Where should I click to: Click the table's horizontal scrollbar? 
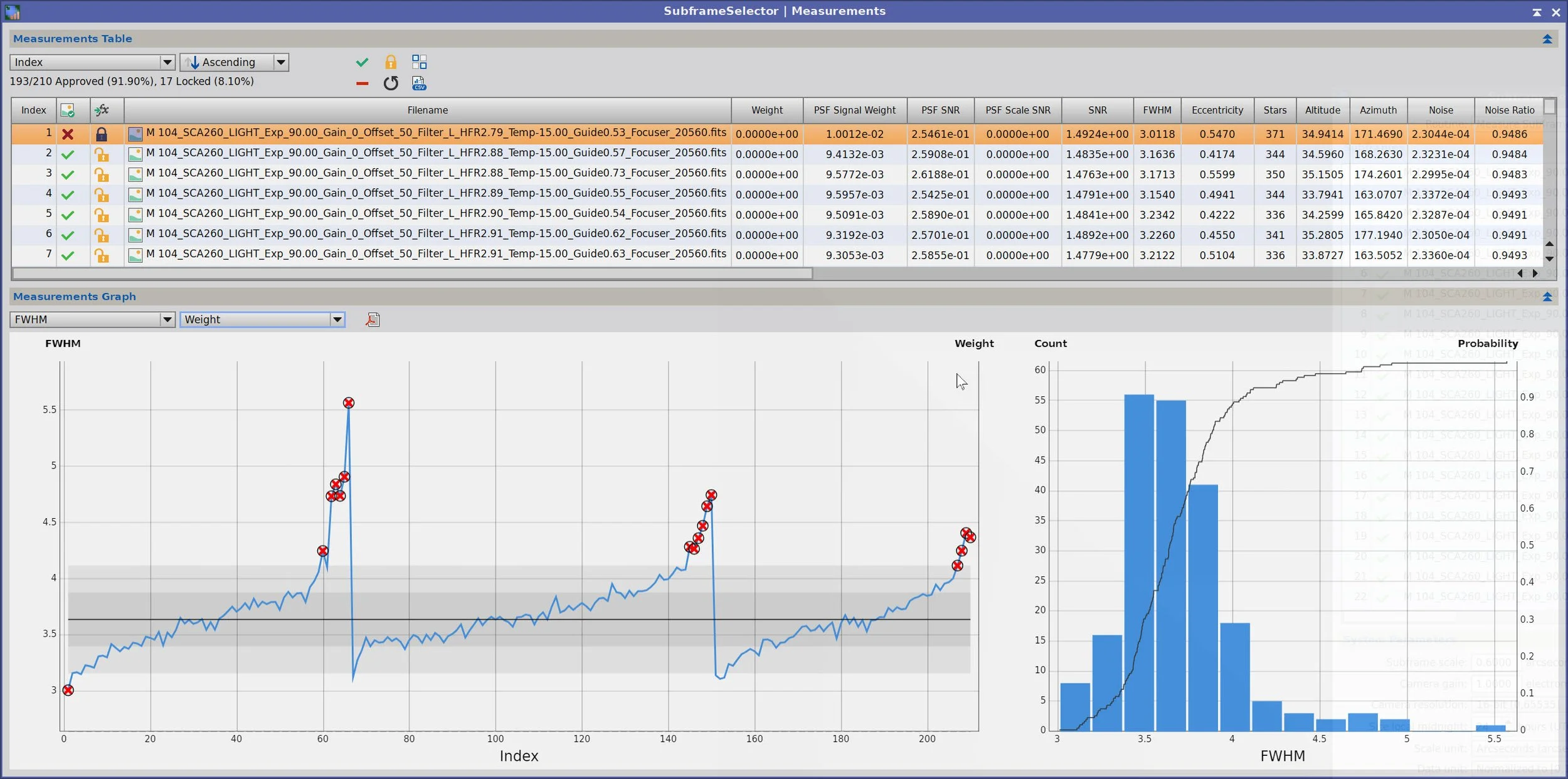click(412, 273)
